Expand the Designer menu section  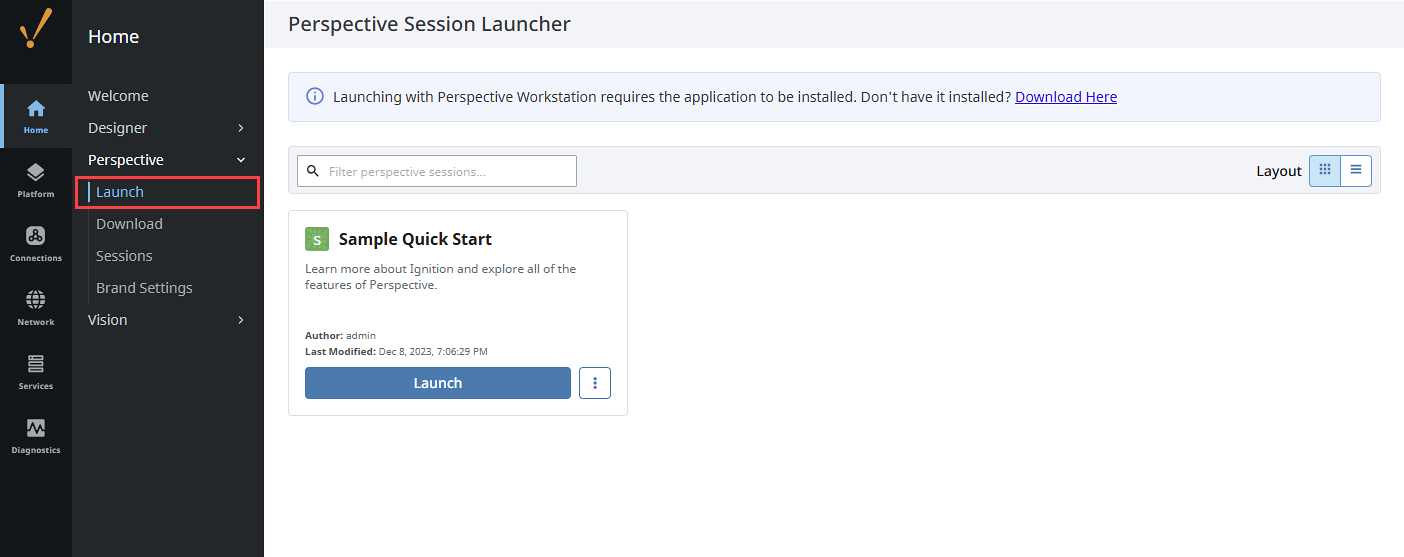[166, 128]
